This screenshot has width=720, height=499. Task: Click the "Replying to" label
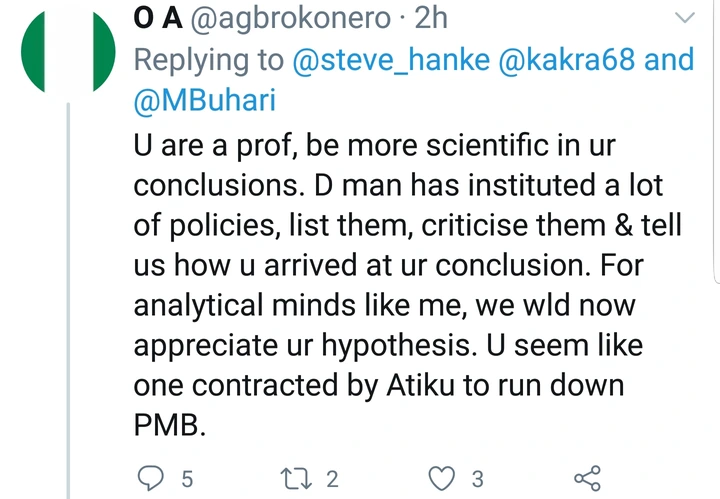(208, 59)
